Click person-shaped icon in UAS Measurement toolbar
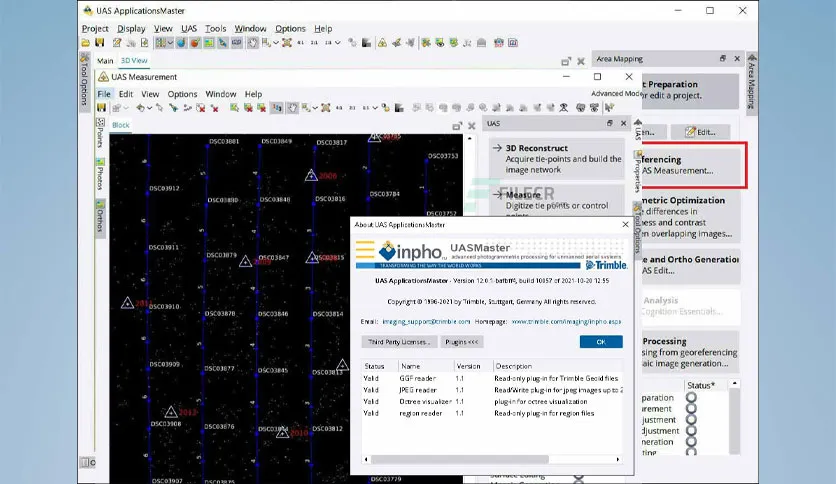The height and width of the screenshot is (484, 836). coord(564,108)
